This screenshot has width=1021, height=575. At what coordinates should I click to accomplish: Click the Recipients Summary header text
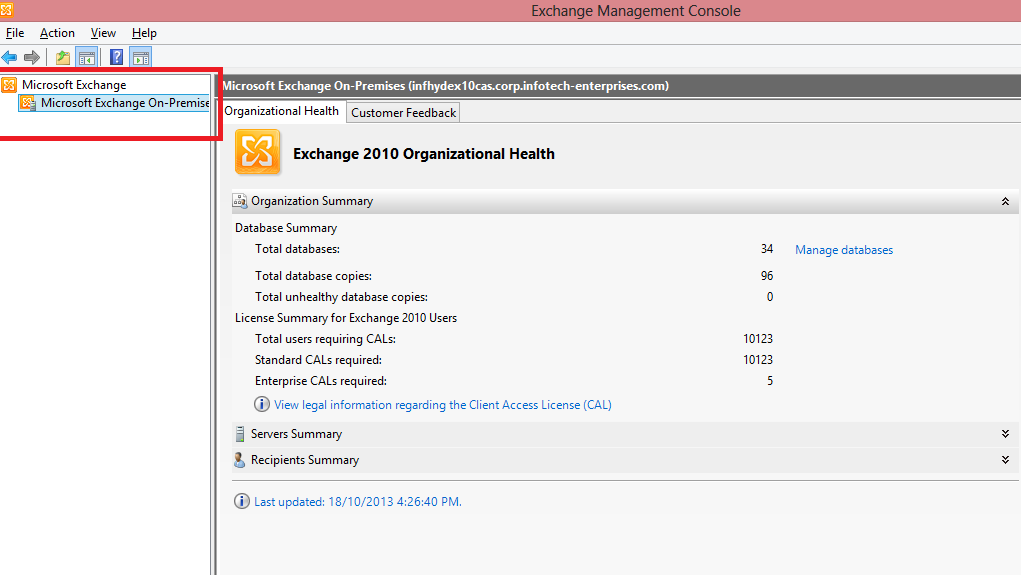(x=305, y=460)
